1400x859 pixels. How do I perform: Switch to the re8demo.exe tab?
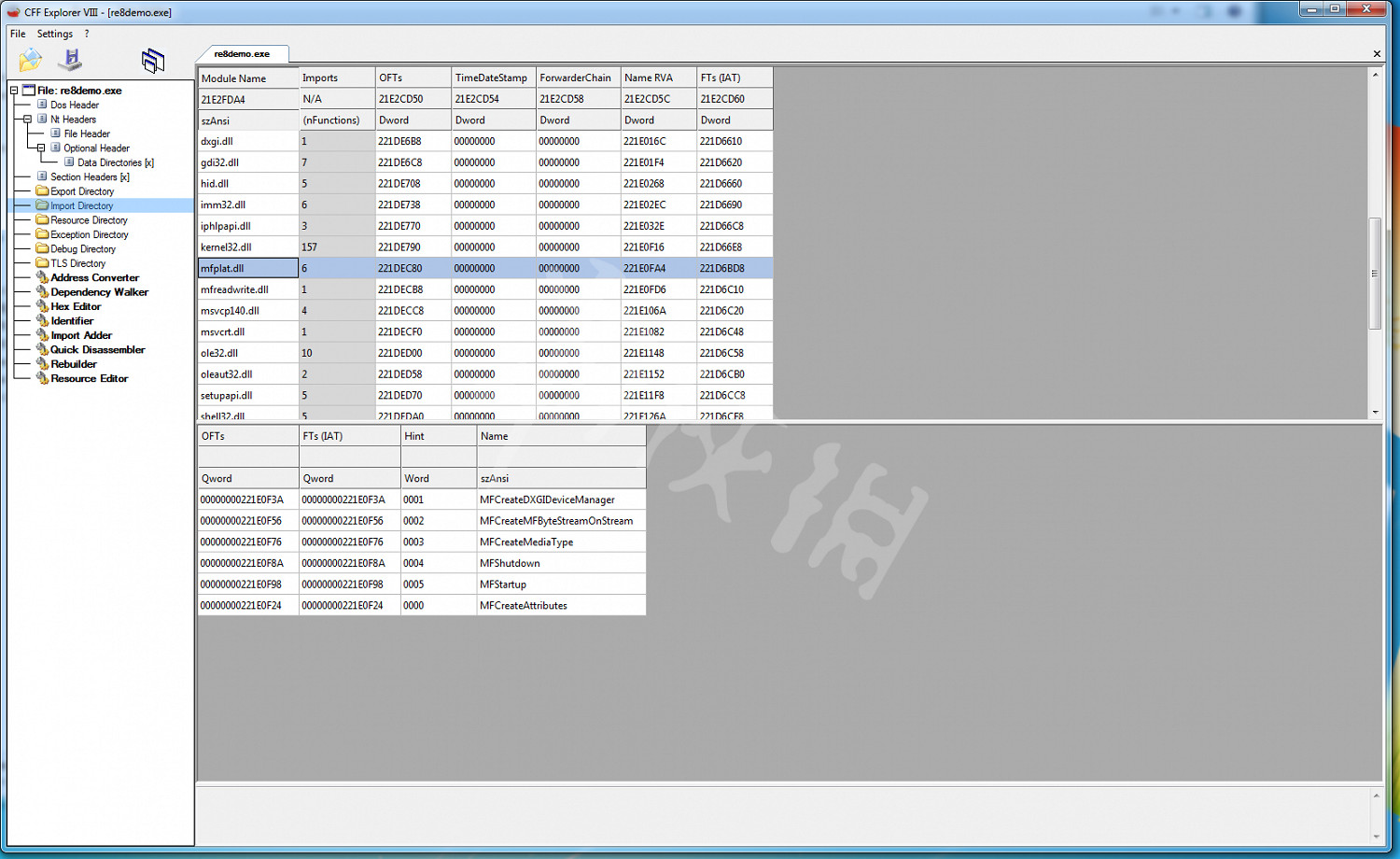241,53
